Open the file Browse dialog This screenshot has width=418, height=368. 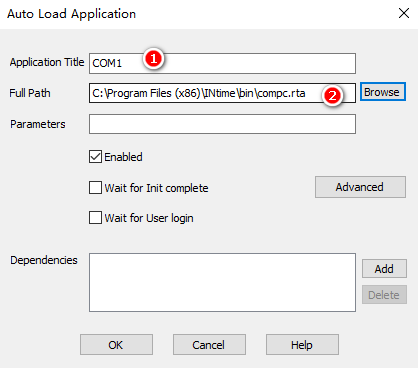pyautogui.click(x=383, y=92)
